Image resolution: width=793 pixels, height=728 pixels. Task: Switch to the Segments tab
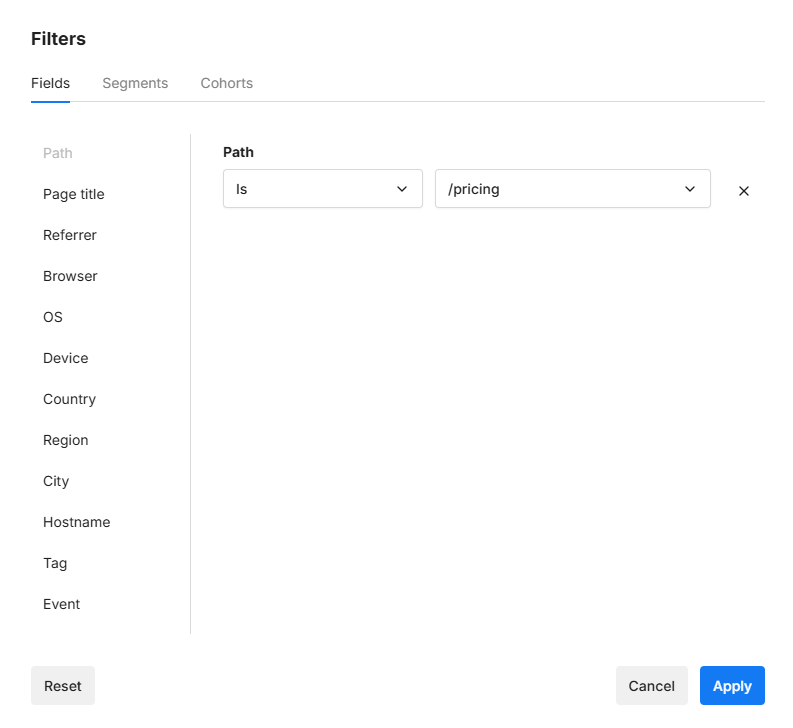click(x=135, y=83)
